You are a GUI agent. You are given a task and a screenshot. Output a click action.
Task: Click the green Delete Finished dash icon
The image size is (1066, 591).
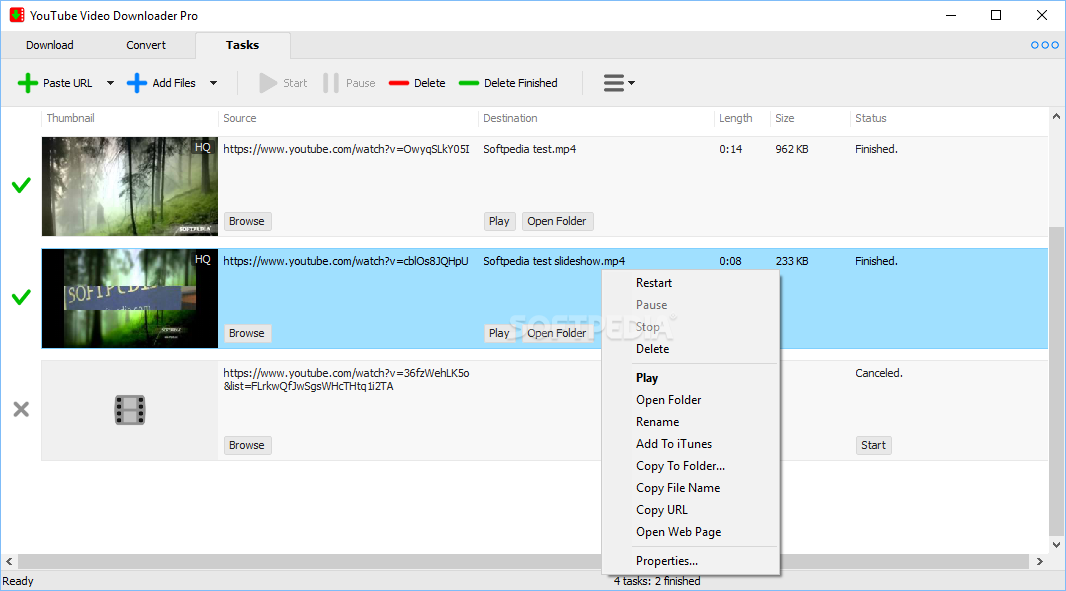(x=469, y=83)
